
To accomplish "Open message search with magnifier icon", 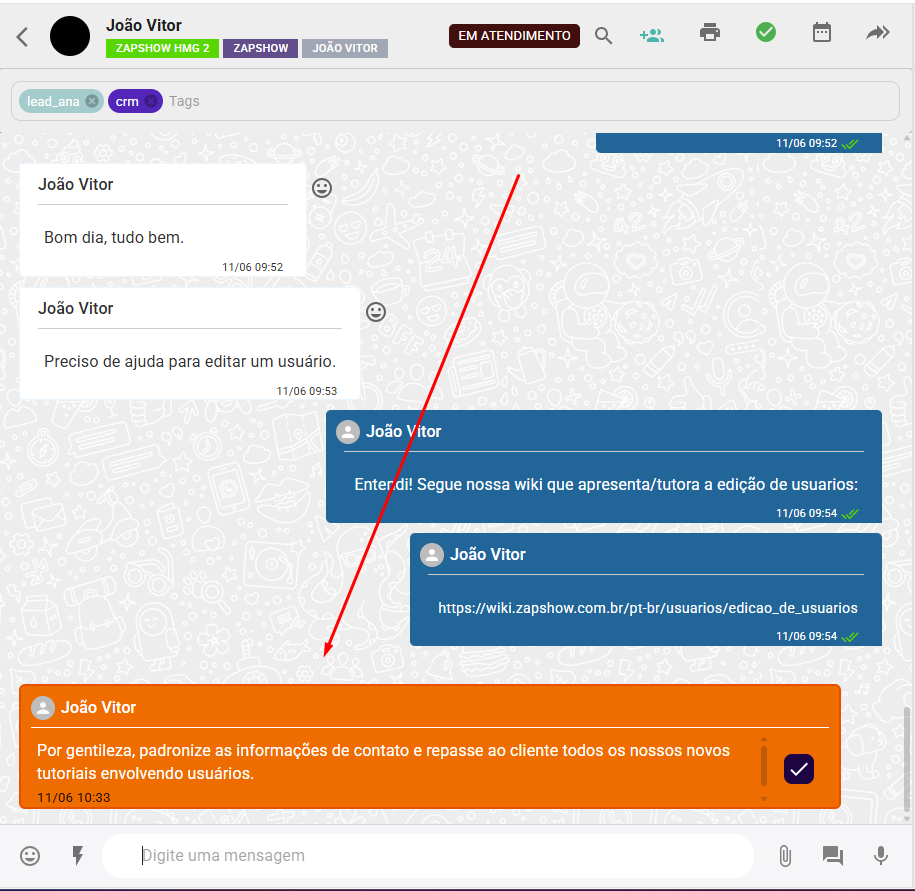I will point(603,36).
